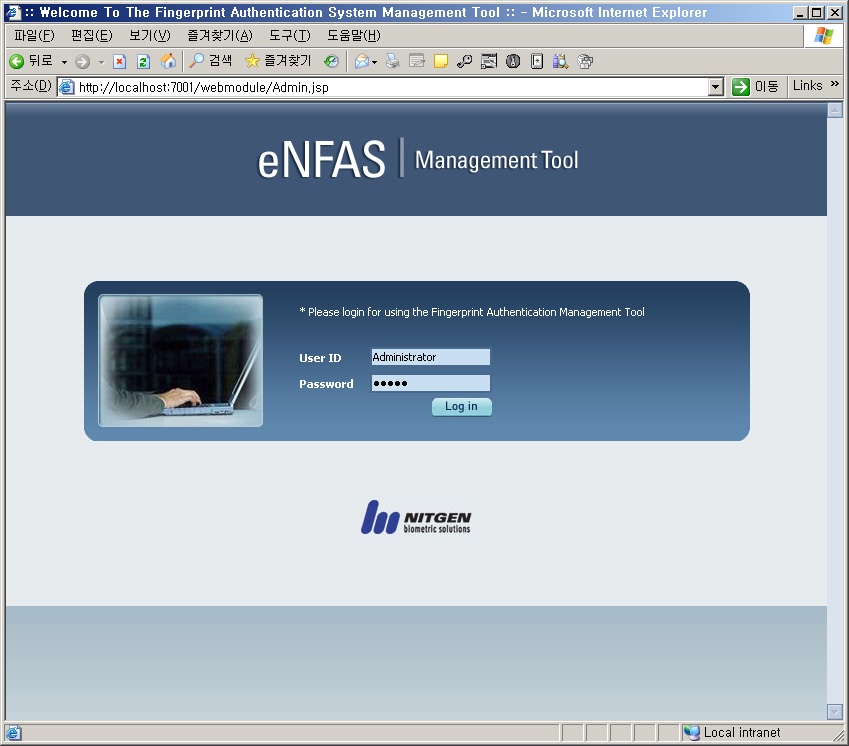Open the Help (도움말) menu

[x=354, y=35]
